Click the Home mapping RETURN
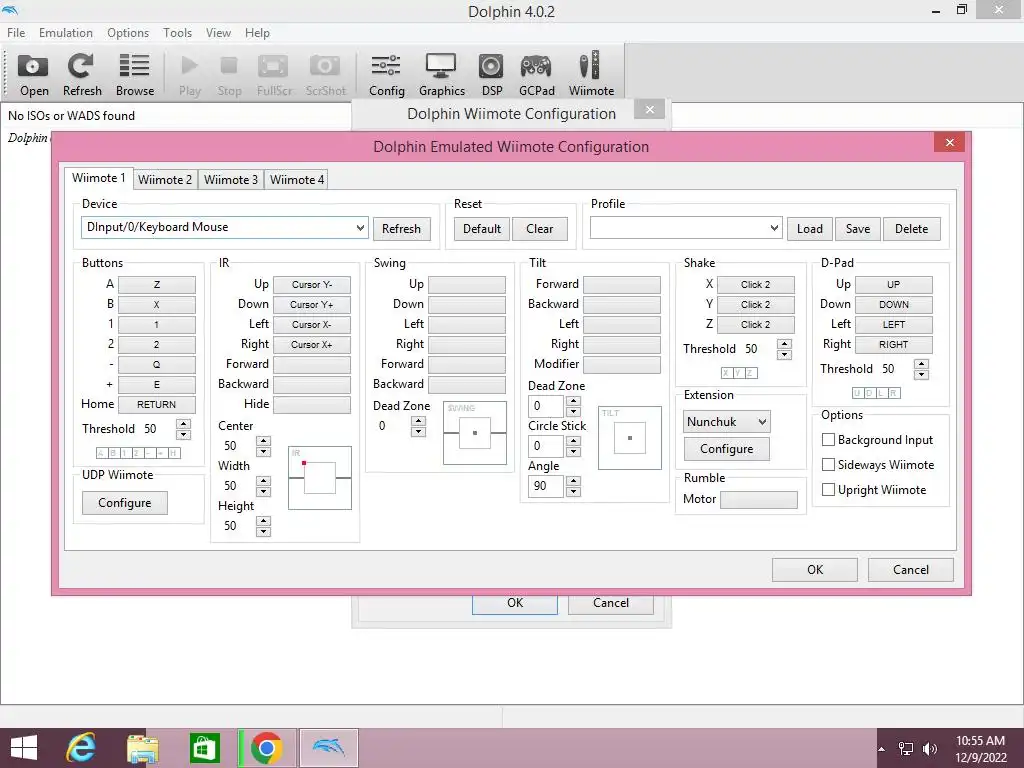The width and height of the screenshot is (1024, 768). (x=157, y=404)
